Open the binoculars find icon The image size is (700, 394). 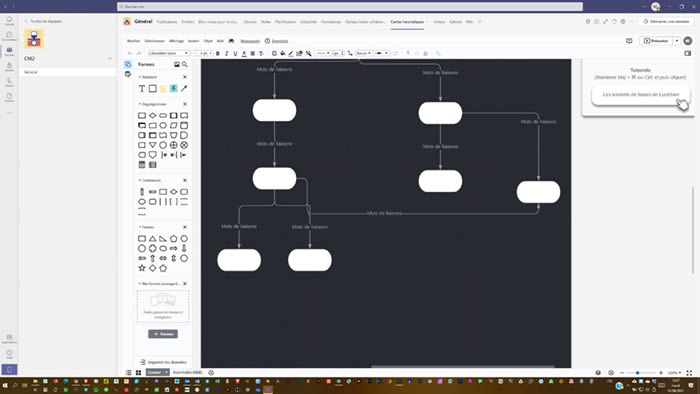point(231,41)
